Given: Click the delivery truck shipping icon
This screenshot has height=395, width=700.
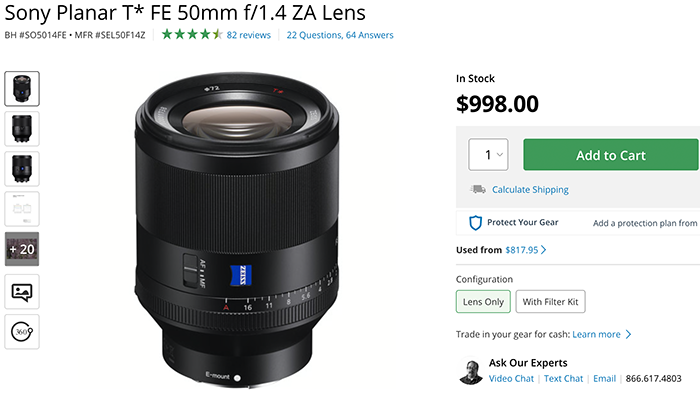Looking at the screenshot, I should click(x=478, y=189).
